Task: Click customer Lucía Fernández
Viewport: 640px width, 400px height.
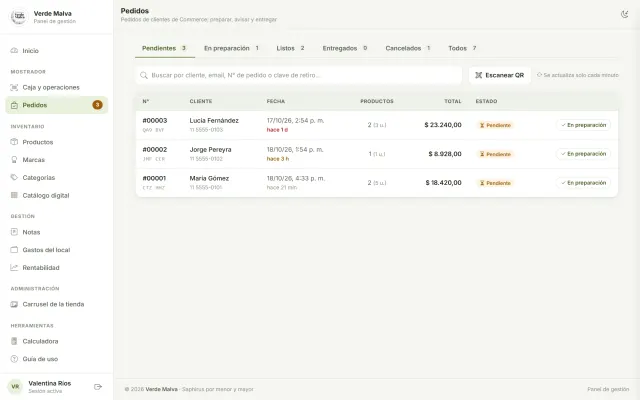Action: click(x=214, y=120)
